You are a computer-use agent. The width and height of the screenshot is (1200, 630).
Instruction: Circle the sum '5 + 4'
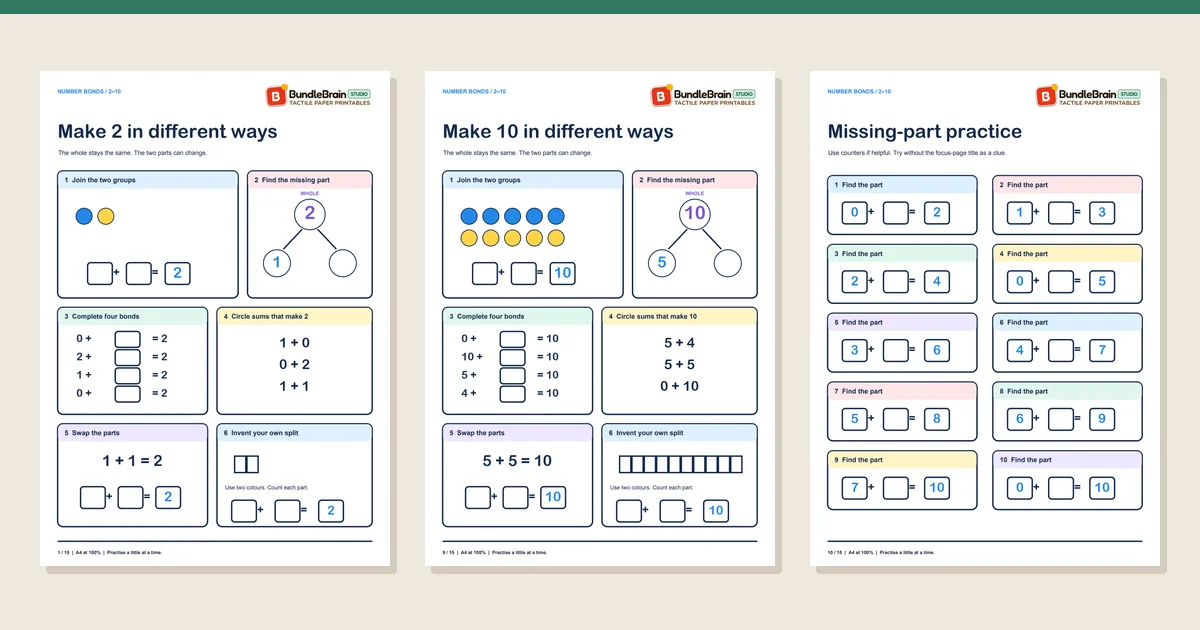point(680,343)
